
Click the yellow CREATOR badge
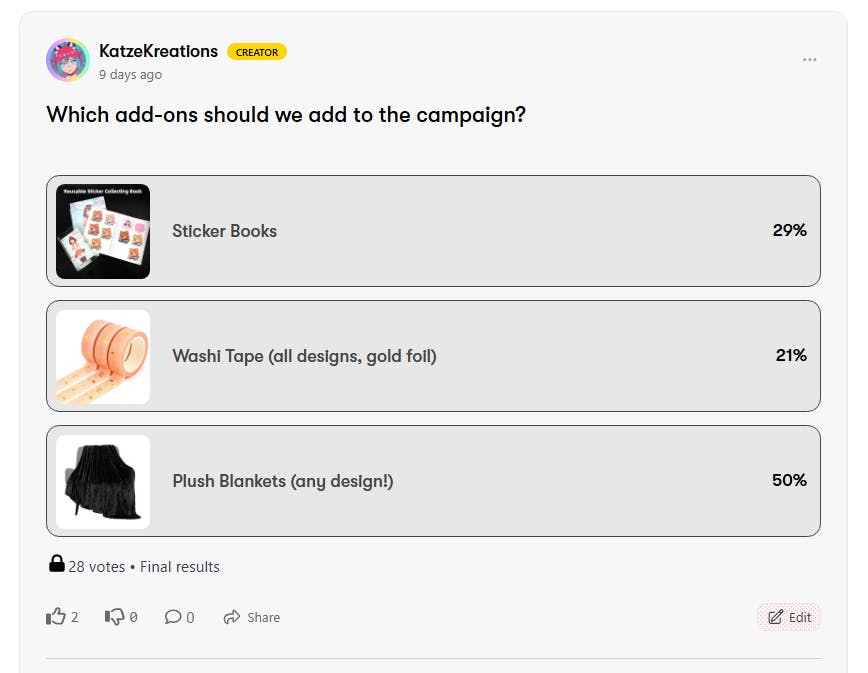click(x=257, y=52)
